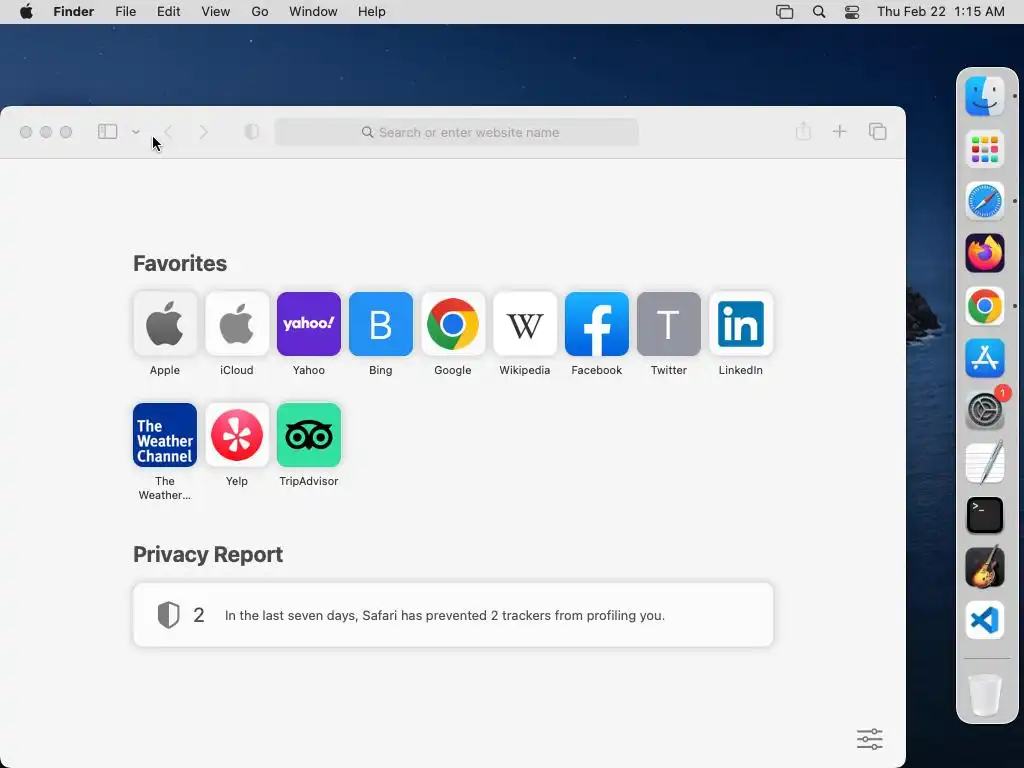Go back with the back arrow

pyautogui.click(x=168, y=132)
